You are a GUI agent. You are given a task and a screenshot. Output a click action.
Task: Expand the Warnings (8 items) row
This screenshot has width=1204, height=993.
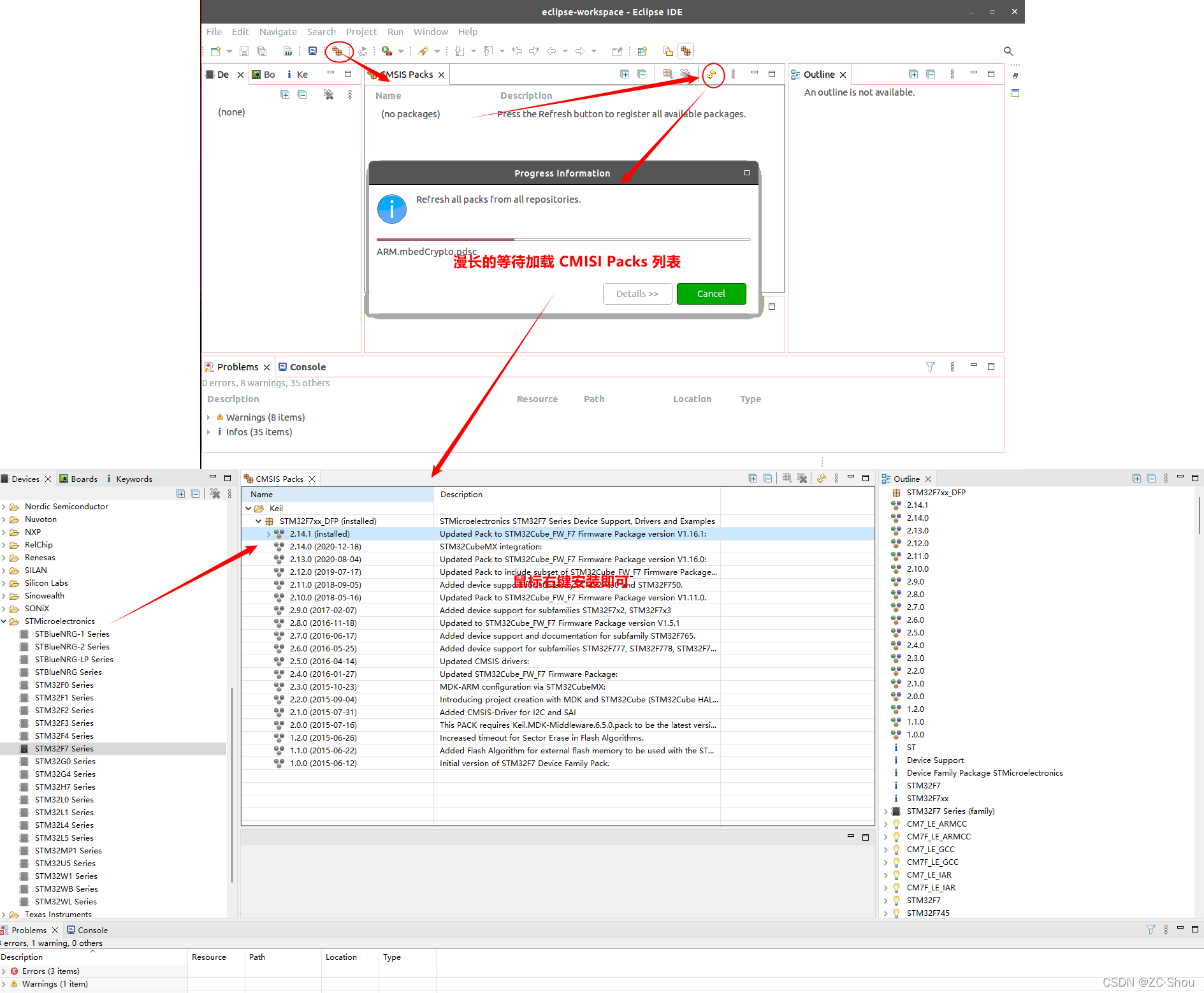point(208,417)
